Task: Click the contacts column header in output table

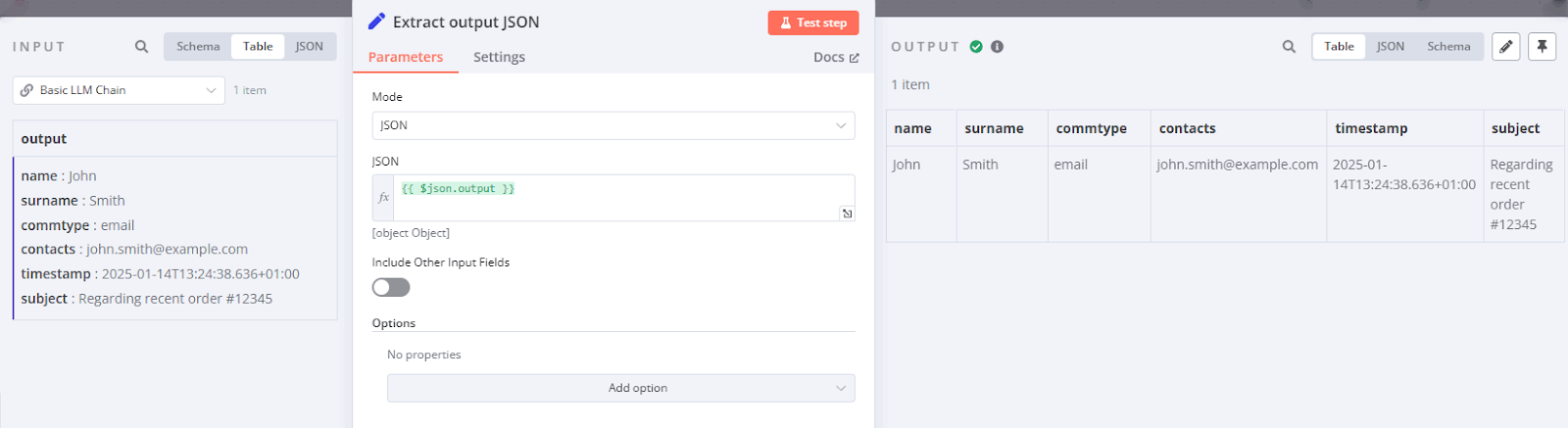Action: pyautogui.click(x=1239, y=128)
